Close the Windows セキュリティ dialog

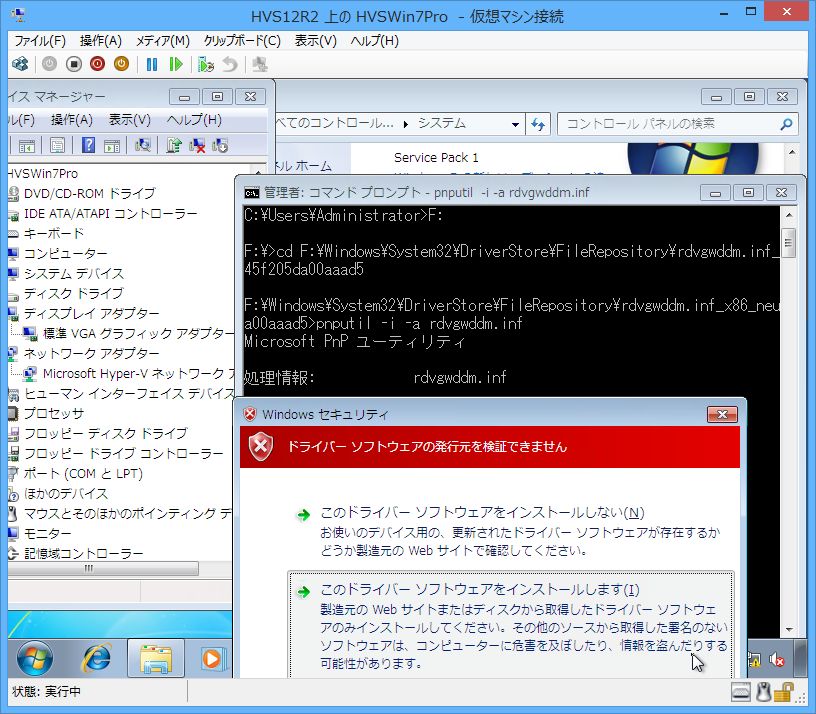722,414
